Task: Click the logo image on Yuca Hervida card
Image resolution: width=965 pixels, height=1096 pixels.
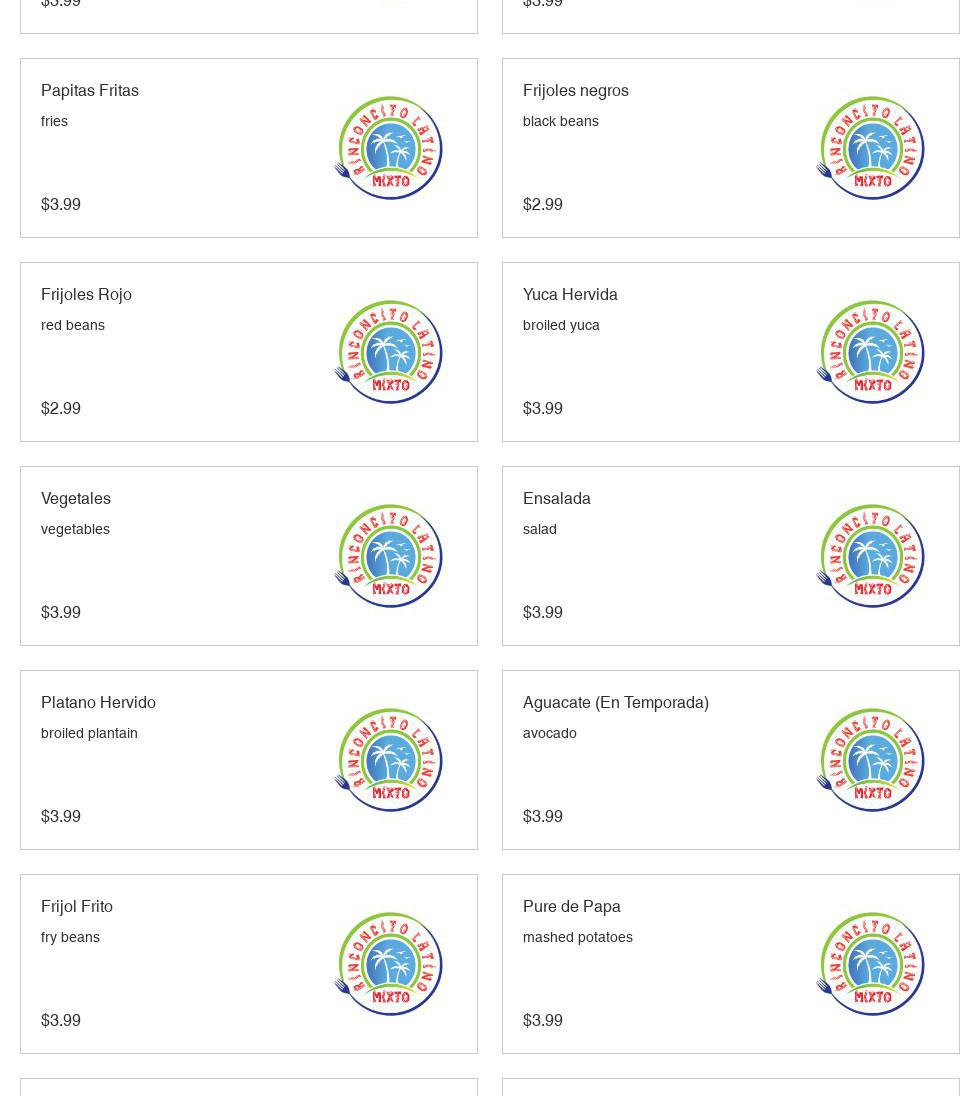Action: pos(870,352)
